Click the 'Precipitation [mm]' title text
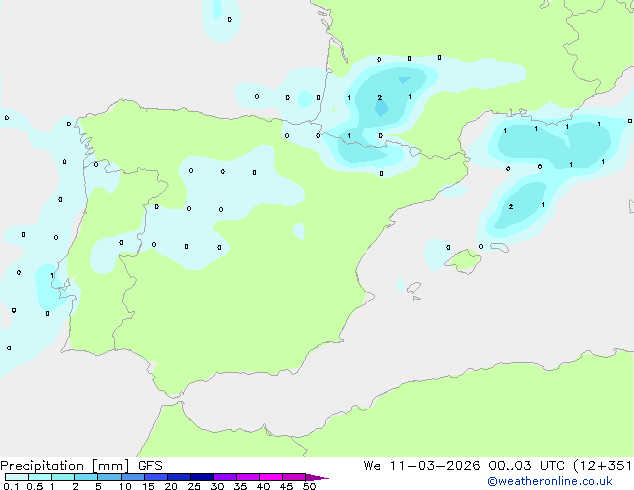 click(65, 466)
